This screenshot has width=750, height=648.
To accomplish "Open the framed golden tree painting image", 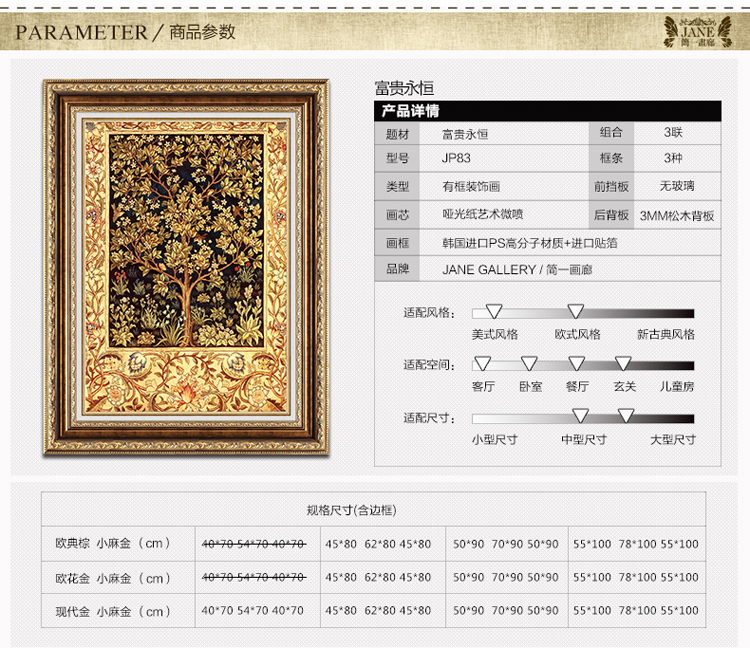I will (186, 267).
